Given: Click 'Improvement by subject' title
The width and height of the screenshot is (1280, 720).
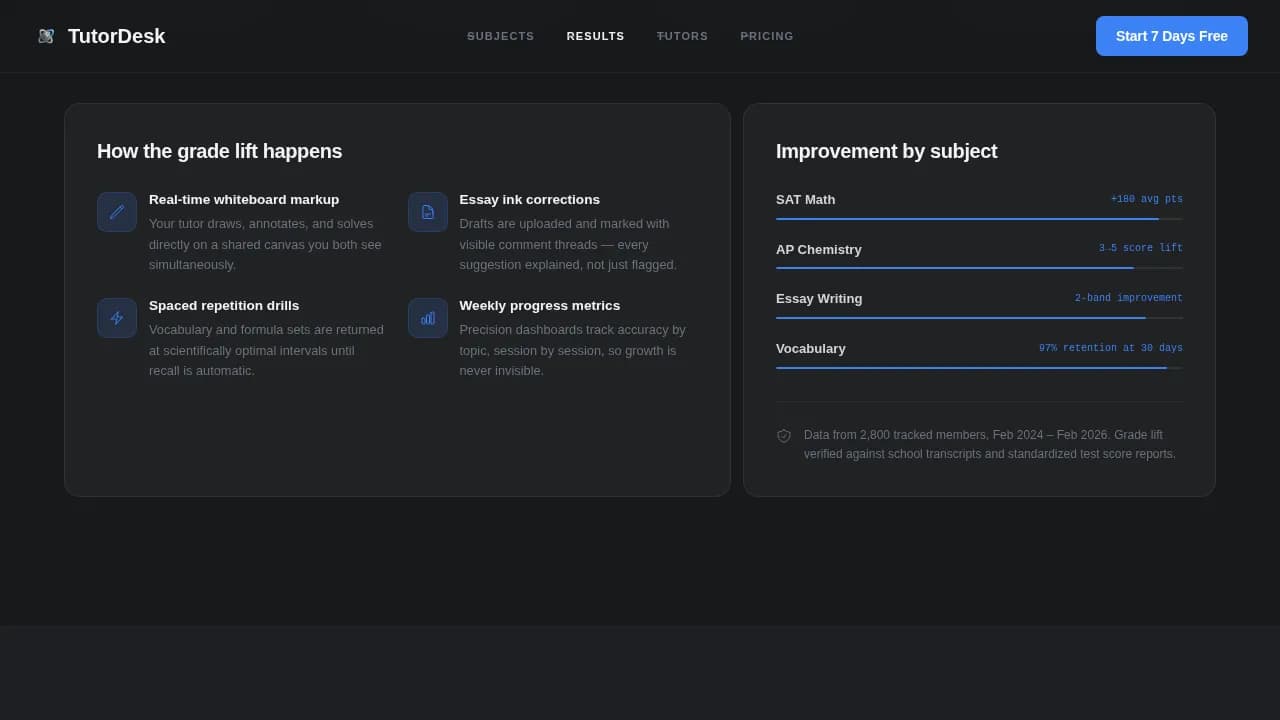Looking at the screenshot, I should pos(887,151).
